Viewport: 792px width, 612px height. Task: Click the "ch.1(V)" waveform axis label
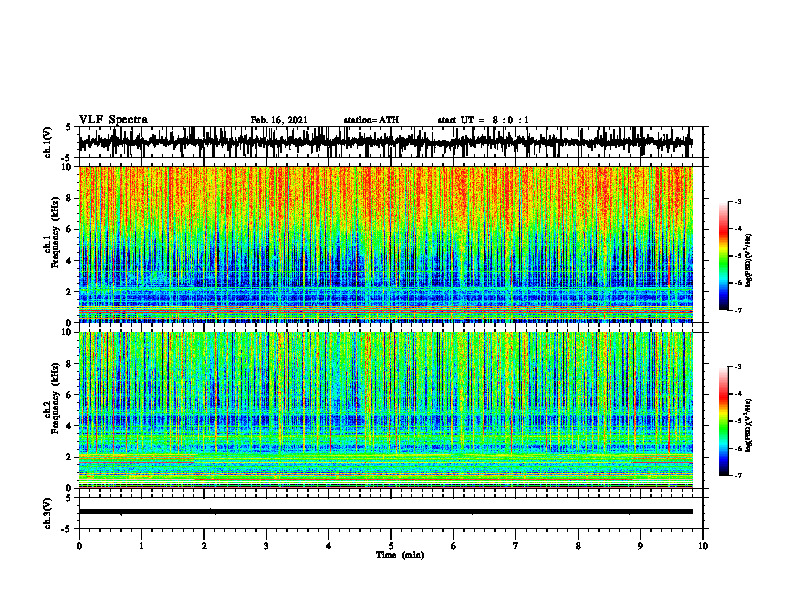tap(48, 142)
